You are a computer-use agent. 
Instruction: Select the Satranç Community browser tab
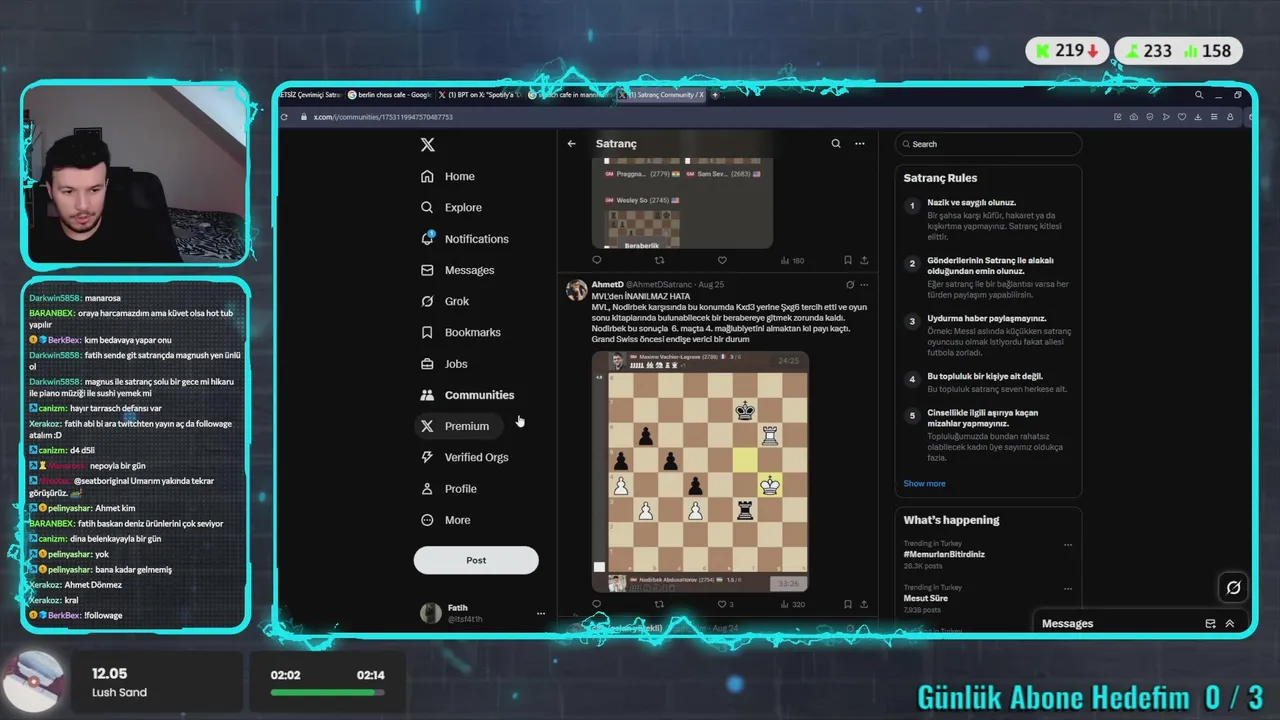(663, 95)
